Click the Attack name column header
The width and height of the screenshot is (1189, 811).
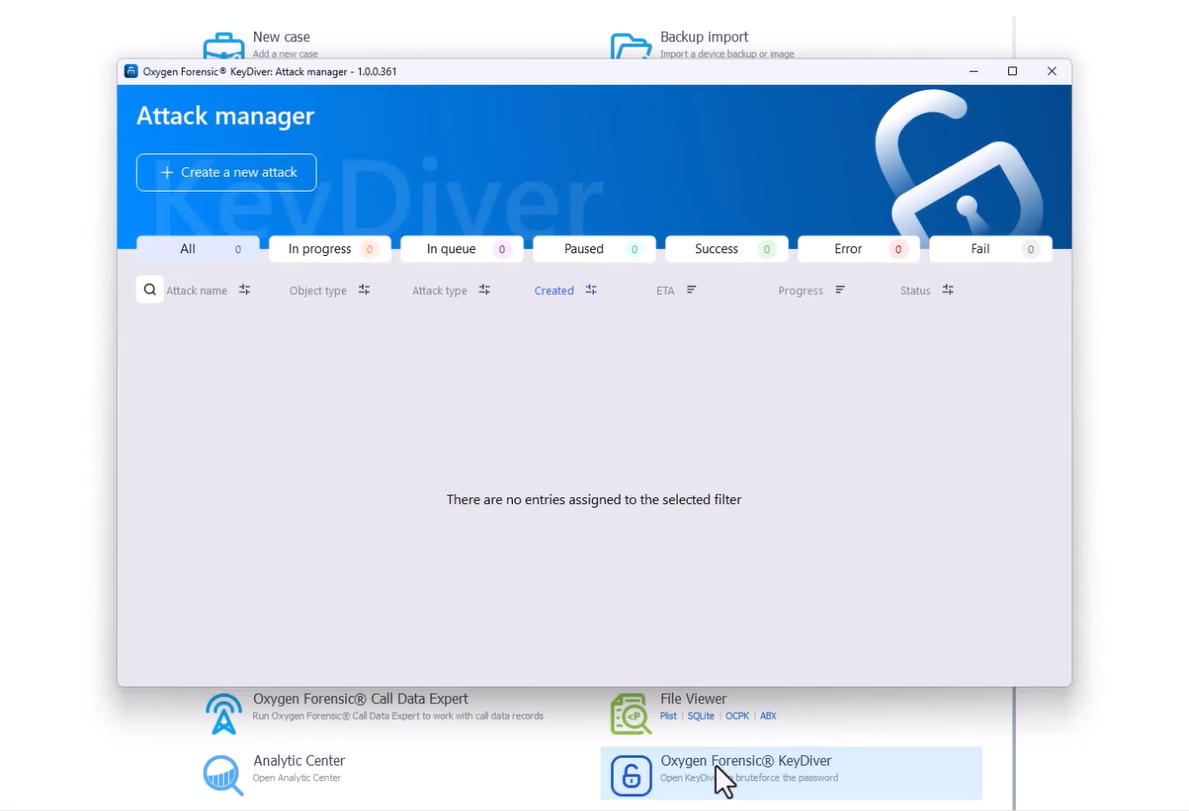click(196, 290)
